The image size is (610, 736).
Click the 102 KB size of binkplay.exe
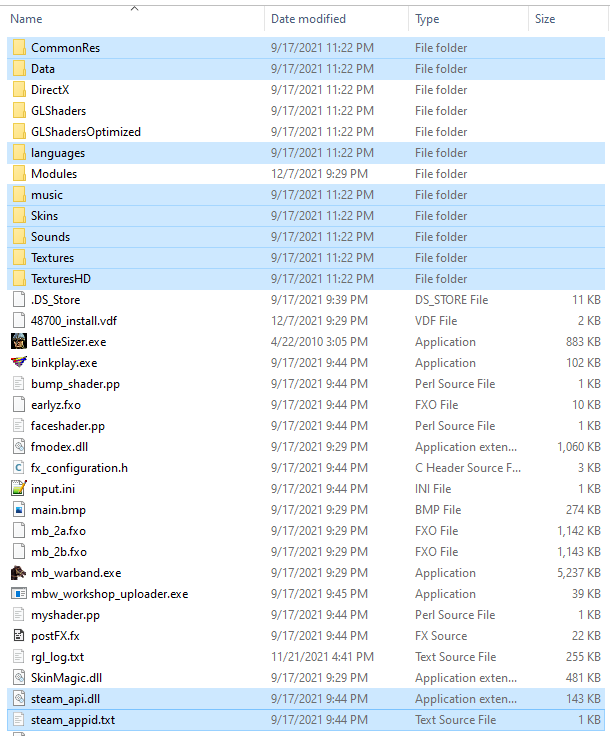click(583, 363)
